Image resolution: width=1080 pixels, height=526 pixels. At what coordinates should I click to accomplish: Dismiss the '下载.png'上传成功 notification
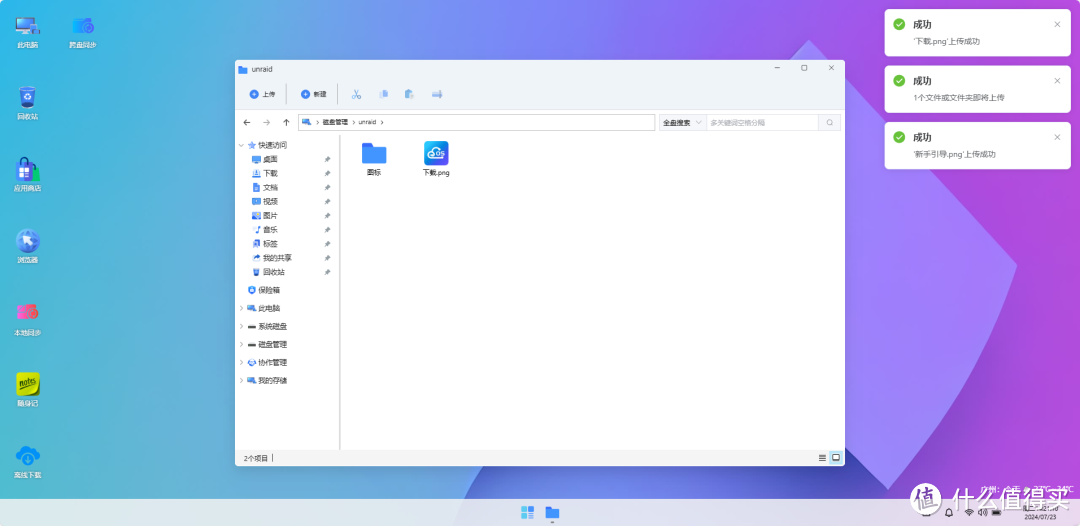click(1057, 24)
